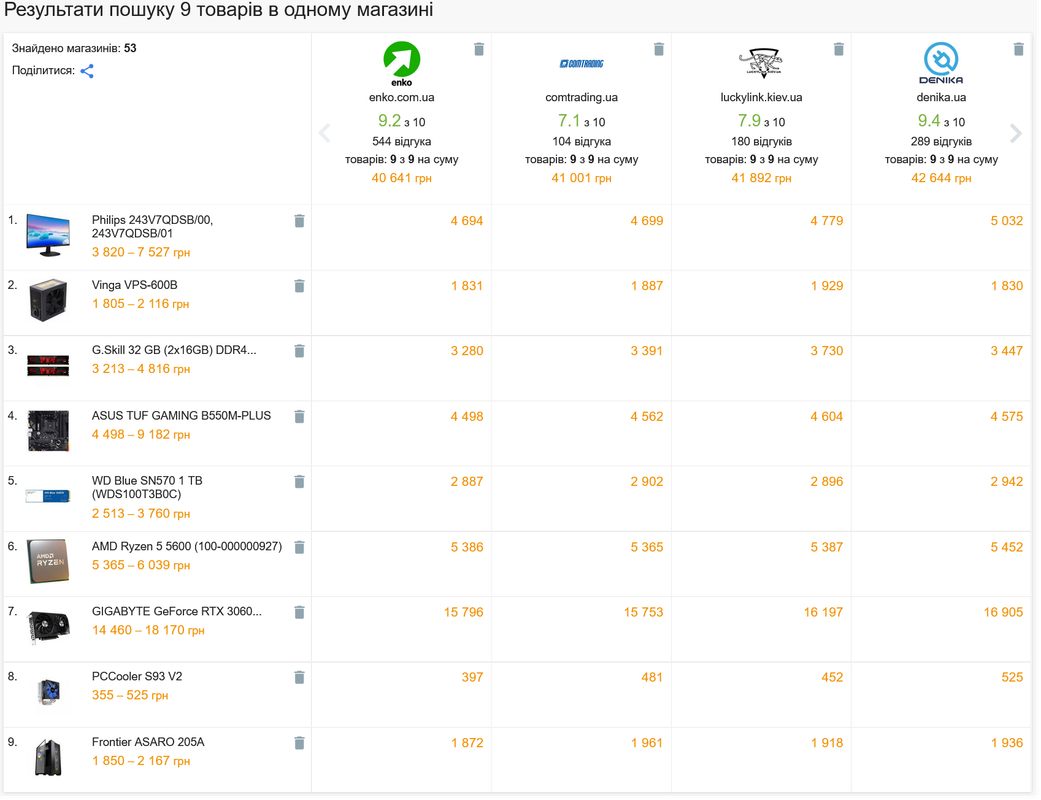Click the G.Skill RAM thumbnail
1041x800 pixels.
pos(48,365)
